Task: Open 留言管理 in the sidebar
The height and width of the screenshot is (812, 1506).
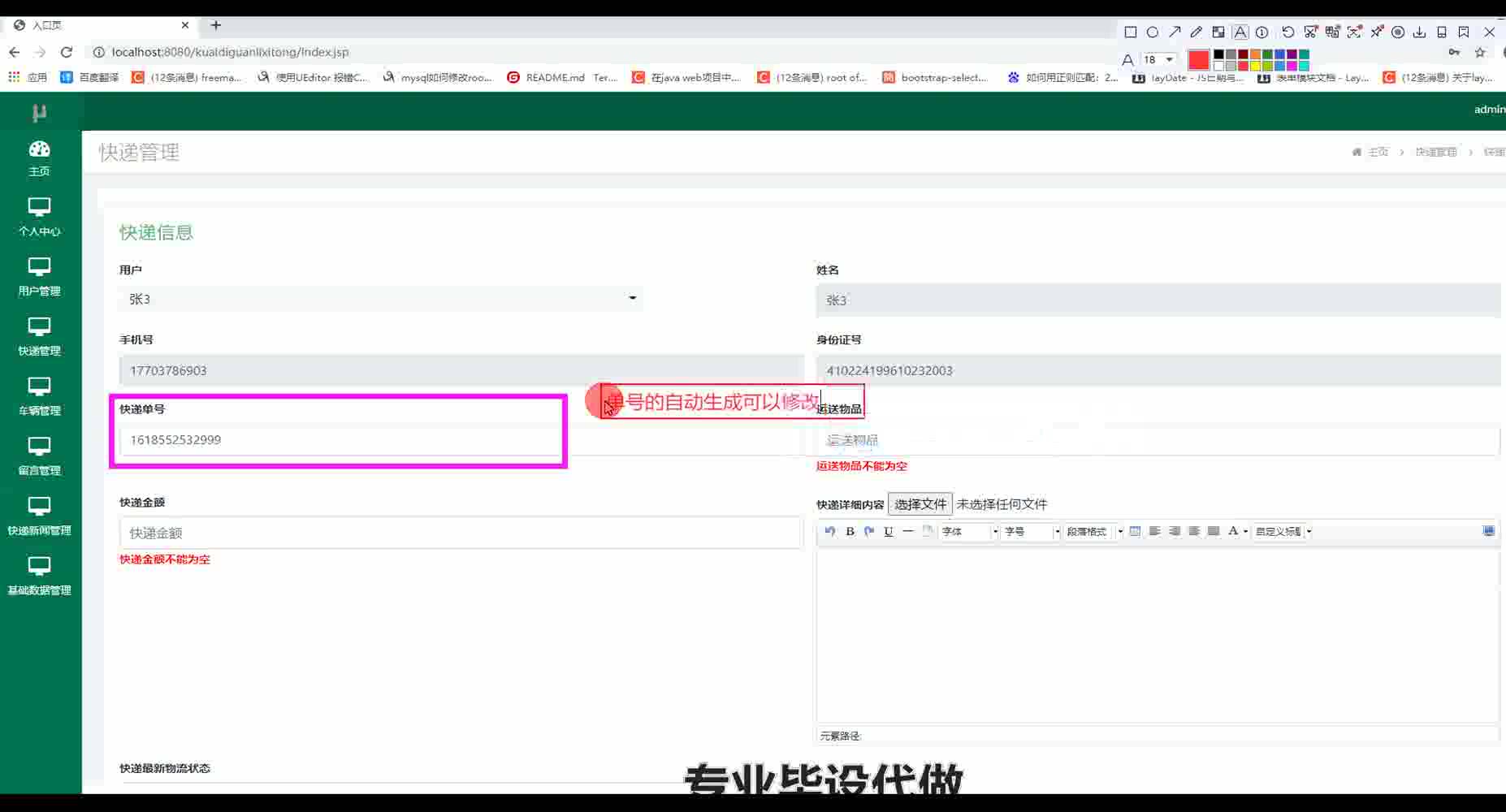Action: [40, 456]
